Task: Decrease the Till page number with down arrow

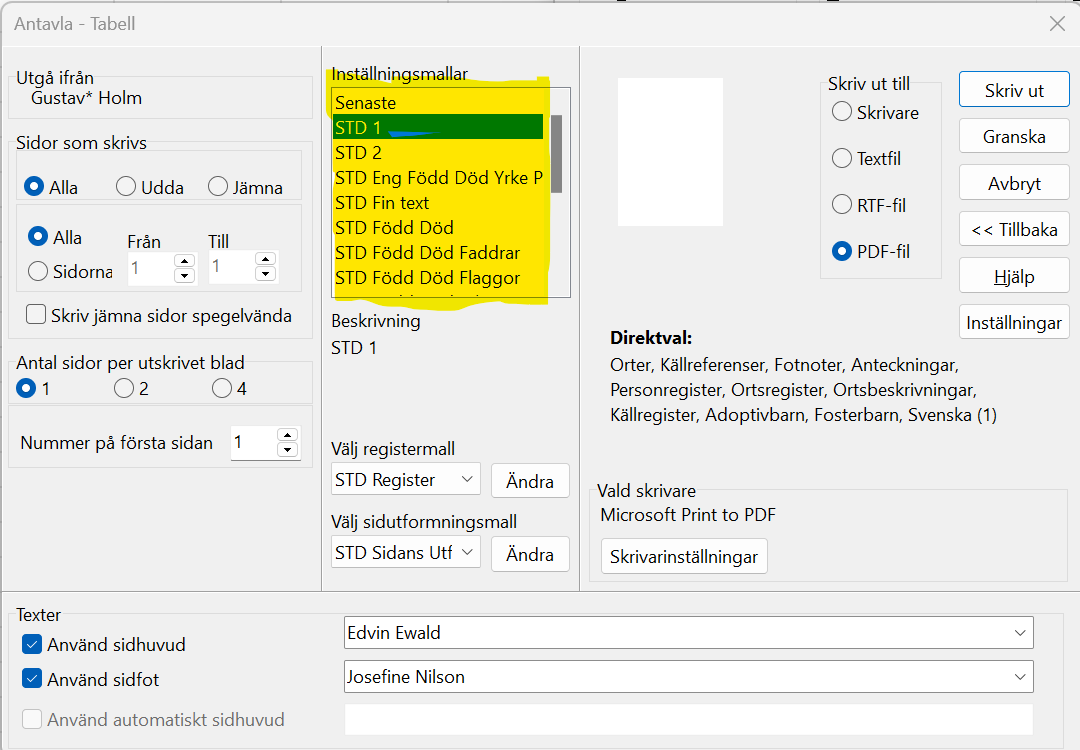Action: [265, 274]
